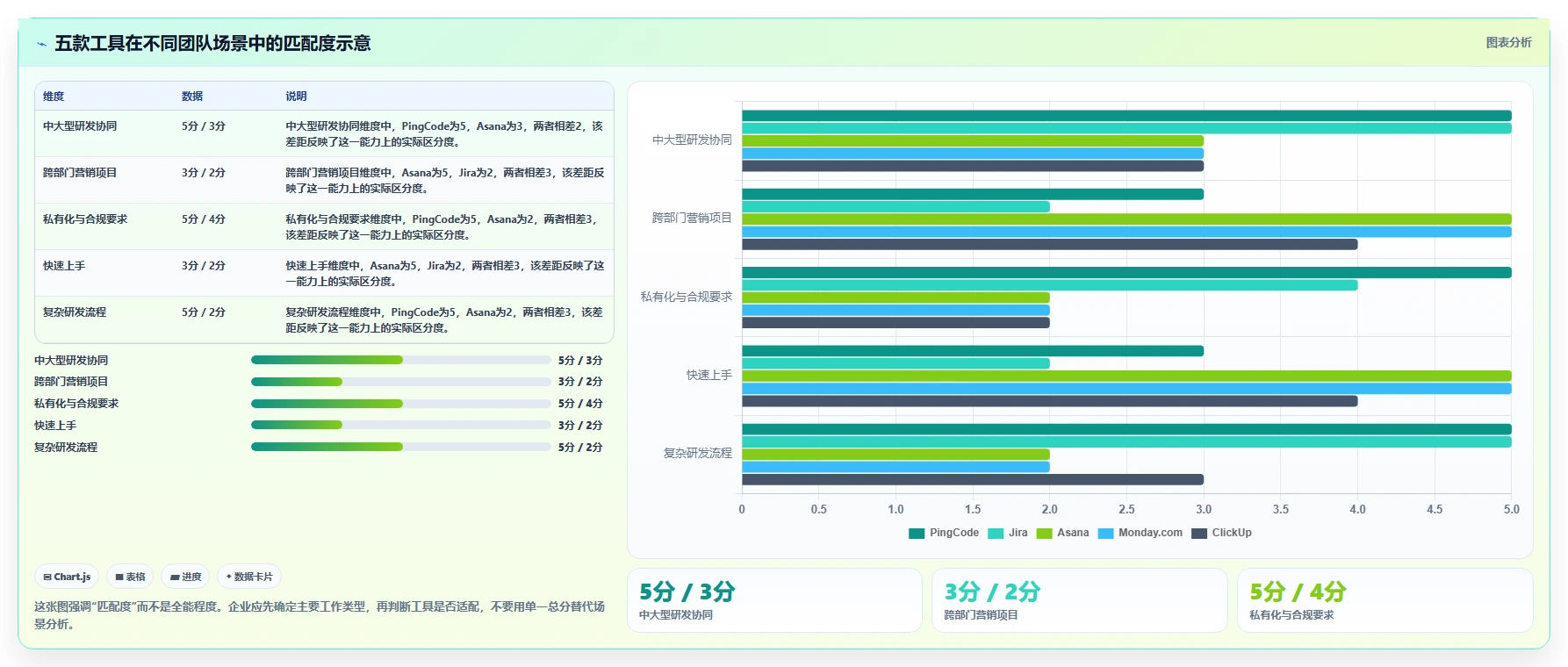Click the 图表分析 tag in the header
Viewport: 1568px width, 667px height.
click(x=1508, y=42)
